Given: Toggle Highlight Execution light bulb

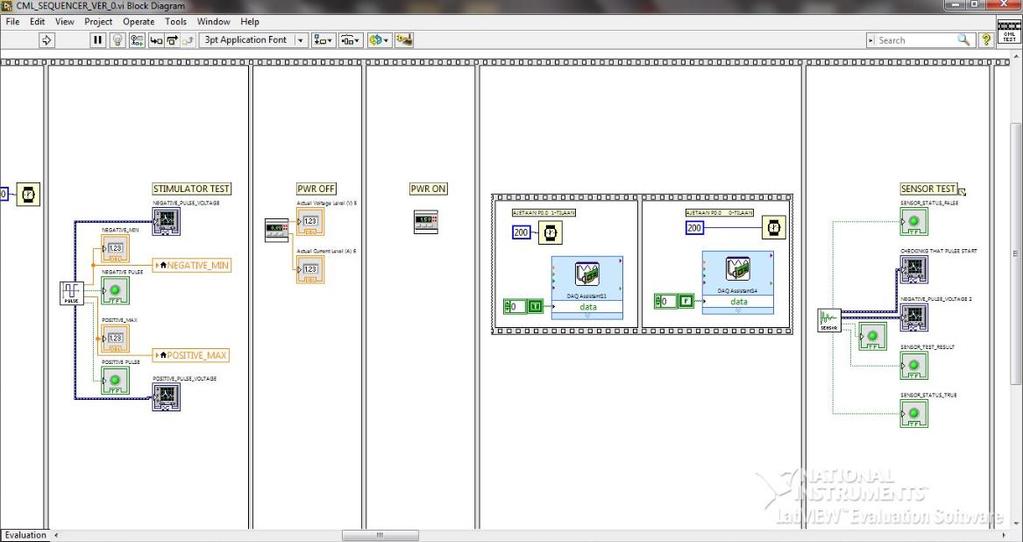Looking at the screenshot, I should click(x=117, y=40).
